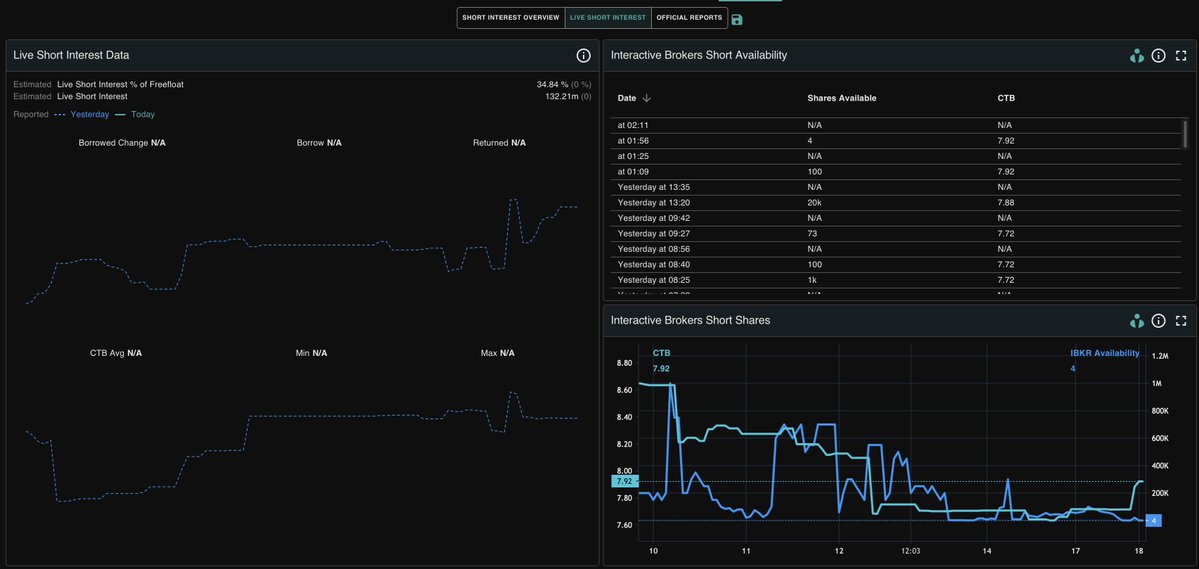Show info for Interactive Brokers Short Availability

click(x=1158, y=55)
